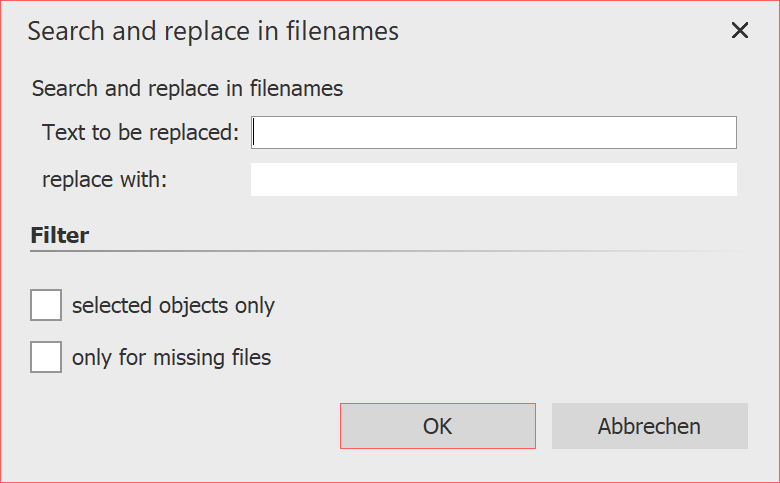Select the bold Filter section heading
The image size is (780, 483).
(60, 236)
